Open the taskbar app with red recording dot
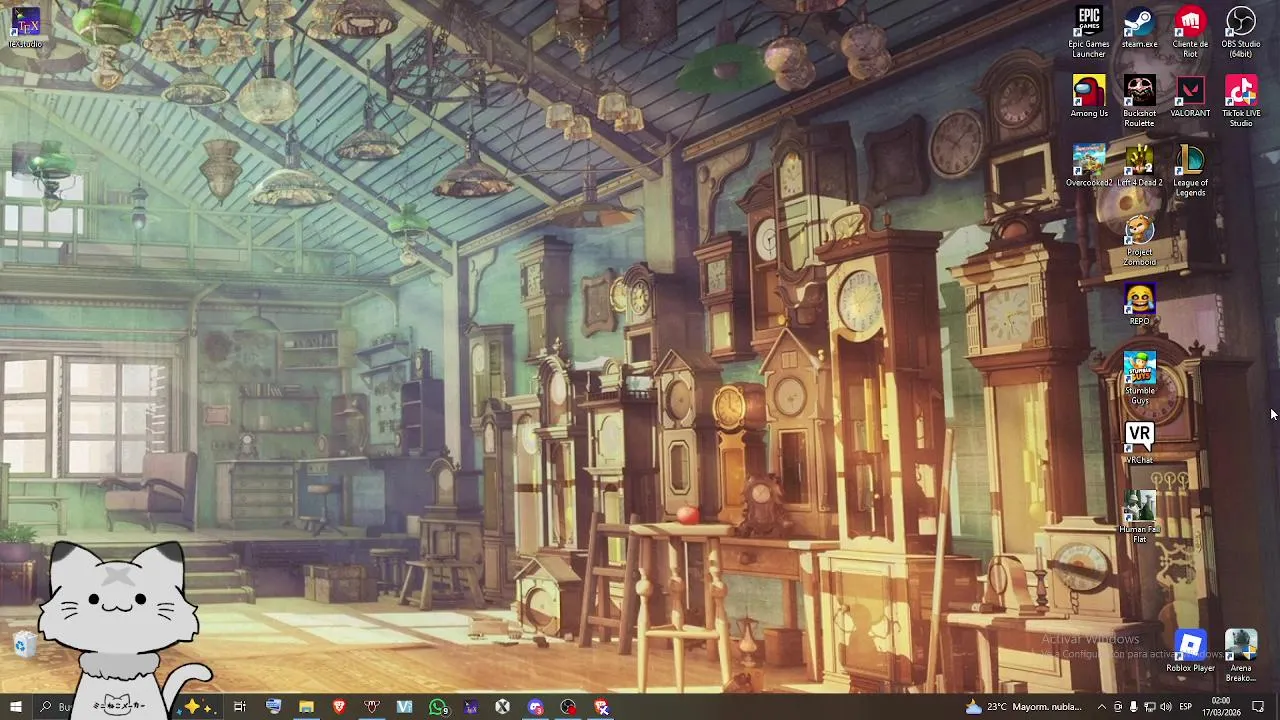Screen dimensions: 1280x720 (569, 707)
